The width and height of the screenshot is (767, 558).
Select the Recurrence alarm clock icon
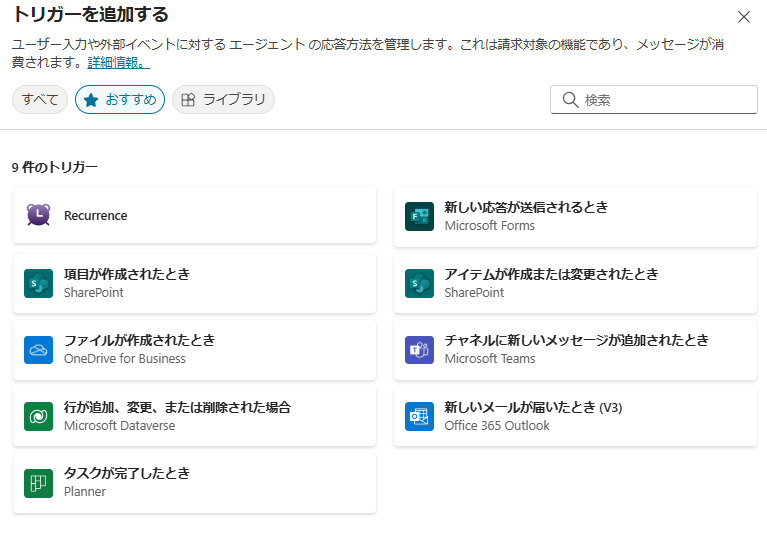[x=38, y=215]
